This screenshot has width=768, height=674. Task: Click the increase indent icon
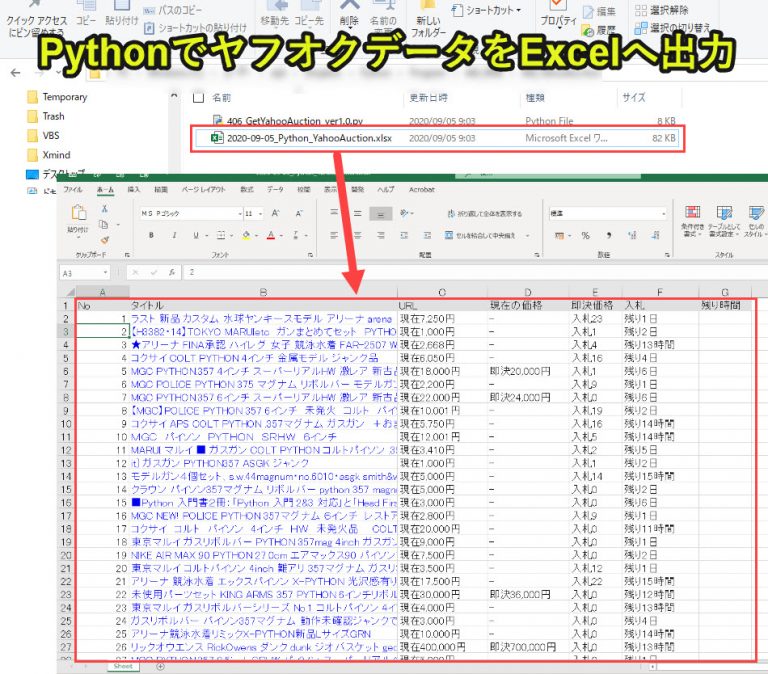[x=427, y=236]
